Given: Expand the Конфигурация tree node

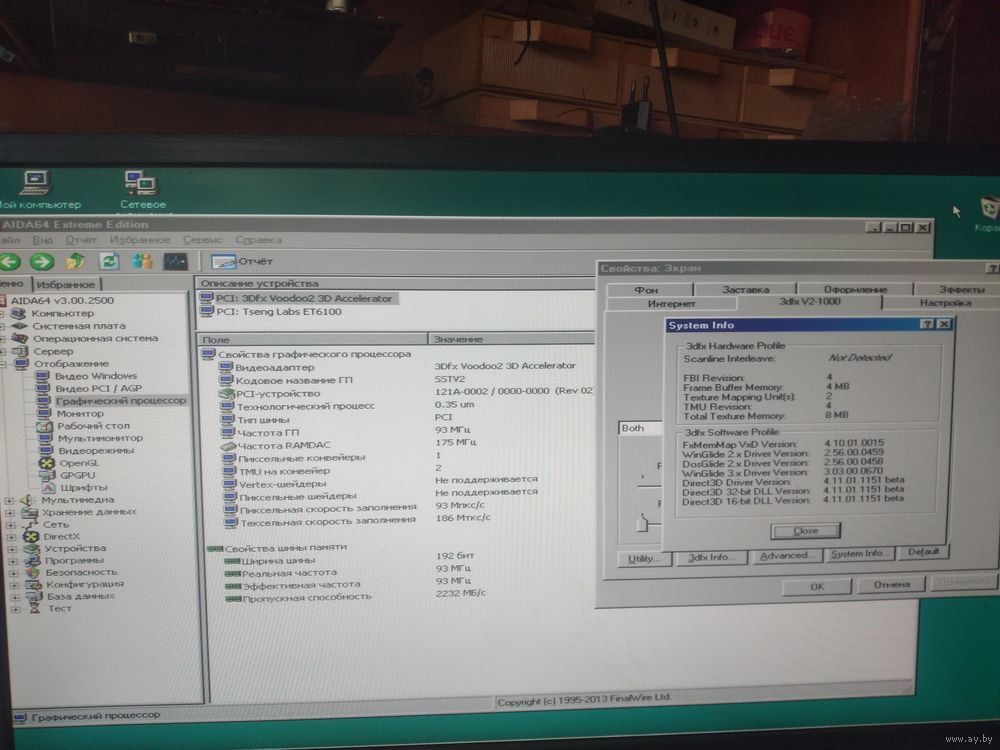Looking at the screenshot, I should (x=14, y=585).
